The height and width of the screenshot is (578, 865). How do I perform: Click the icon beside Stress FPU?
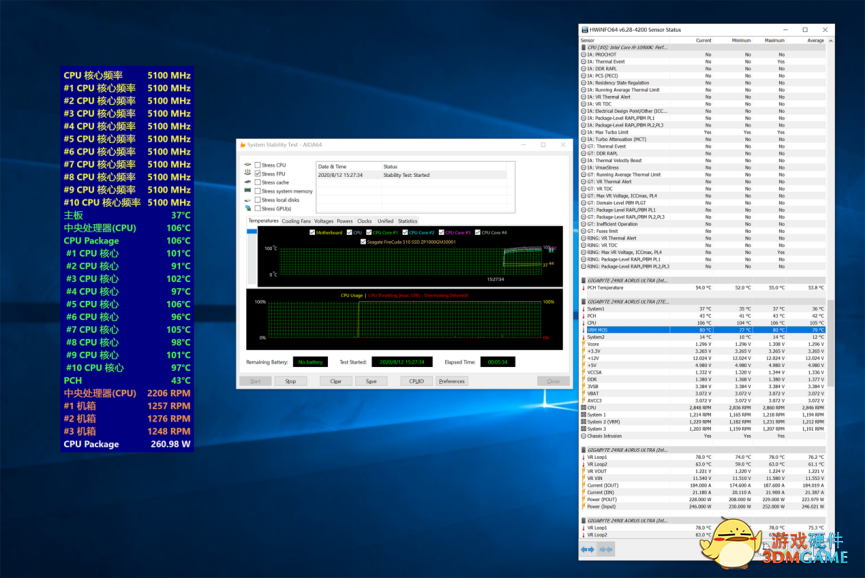(x=248, y=173)
